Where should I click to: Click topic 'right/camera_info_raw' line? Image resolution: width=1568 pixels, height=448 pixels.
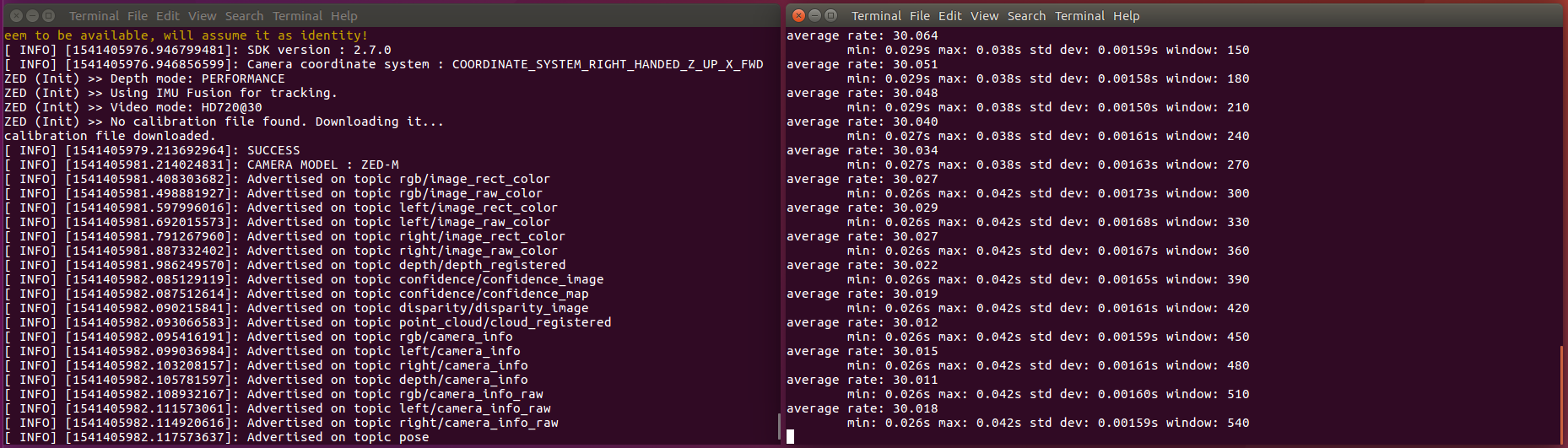tap(281, 423)
